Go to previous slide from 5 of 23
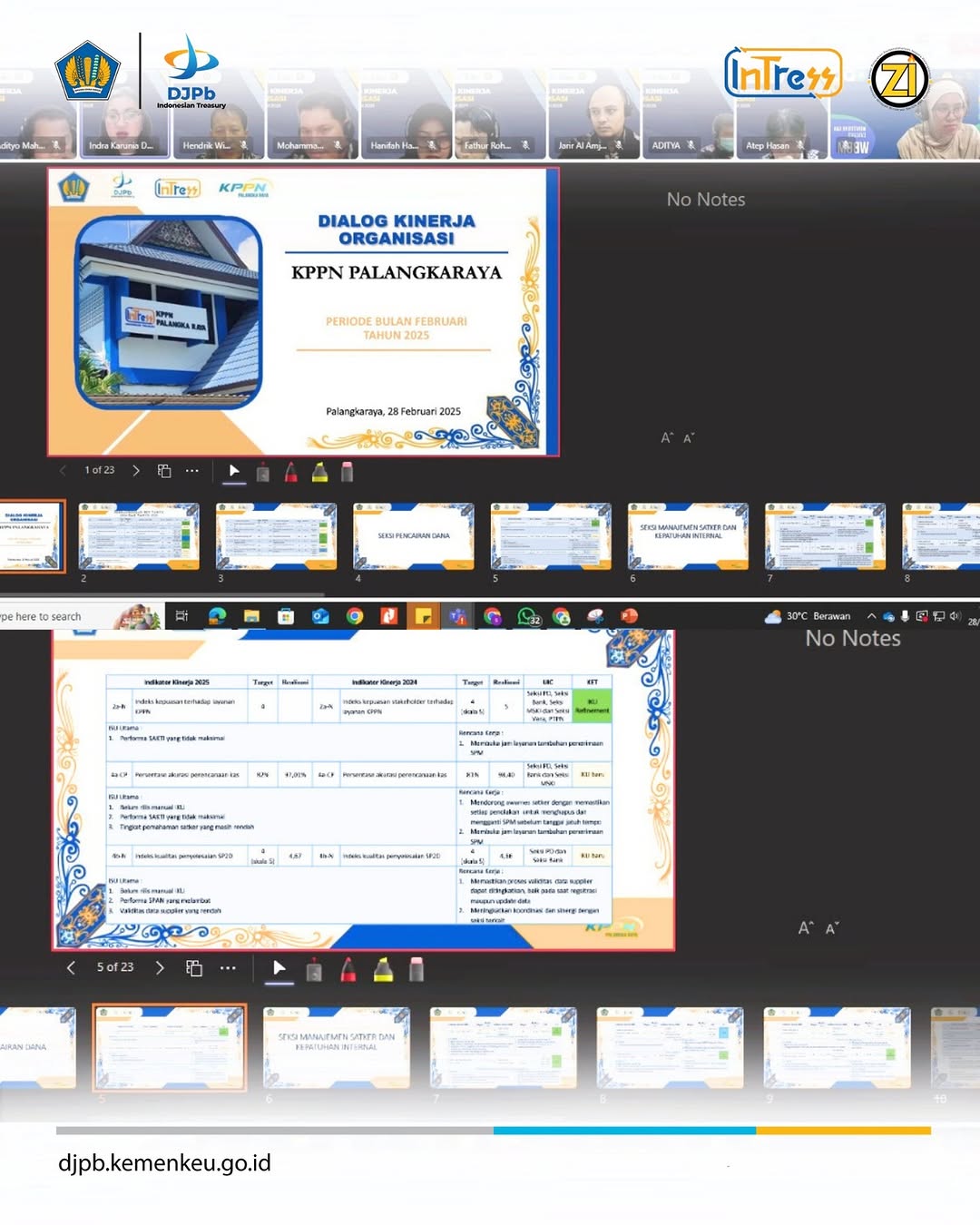 71,967
